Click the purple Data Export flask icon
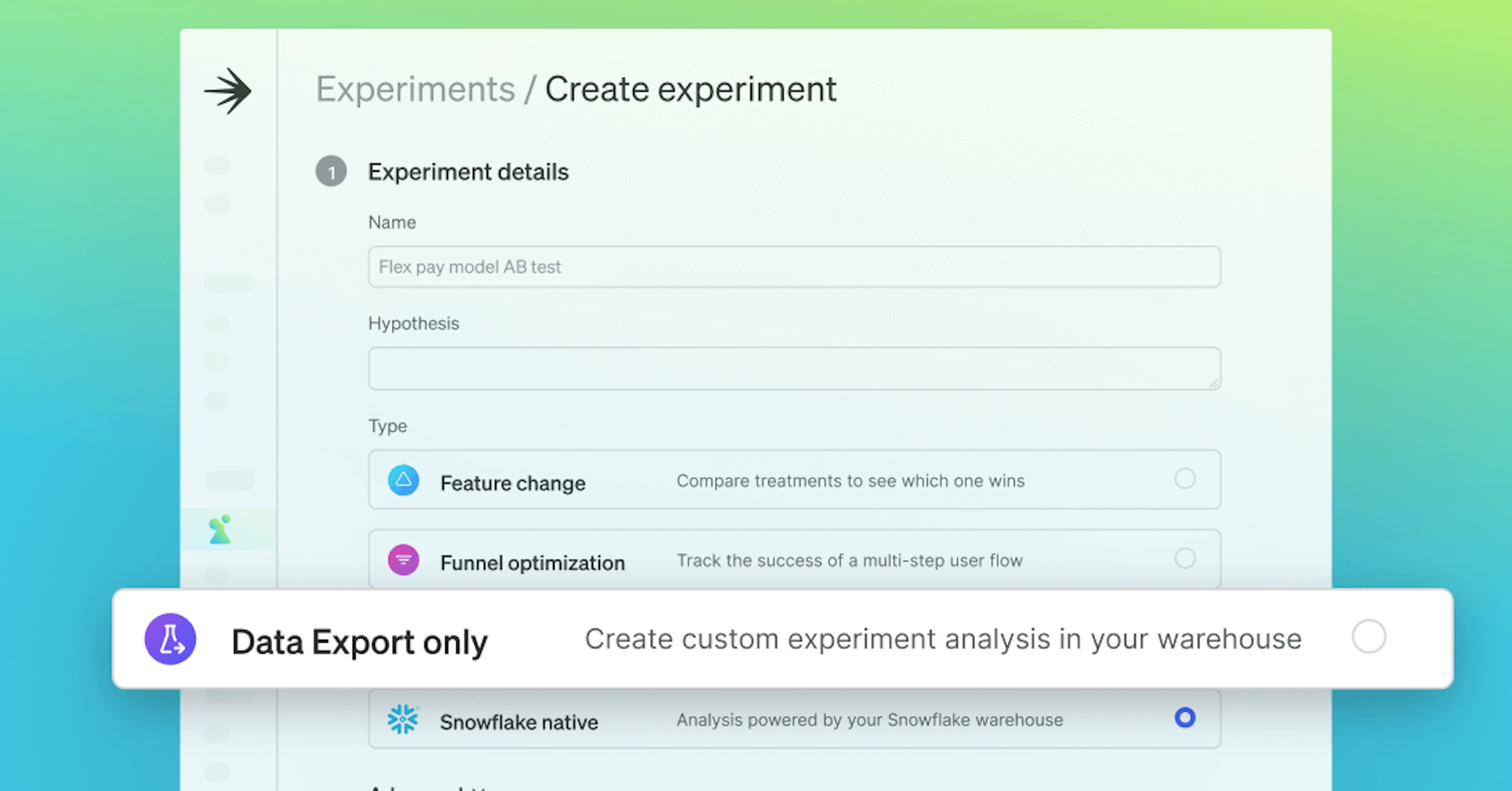 click(170, 639)
